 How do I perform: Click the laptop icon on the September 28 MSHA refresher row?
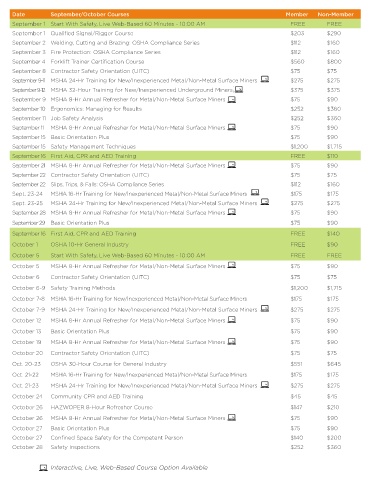(x=232, y=212)
